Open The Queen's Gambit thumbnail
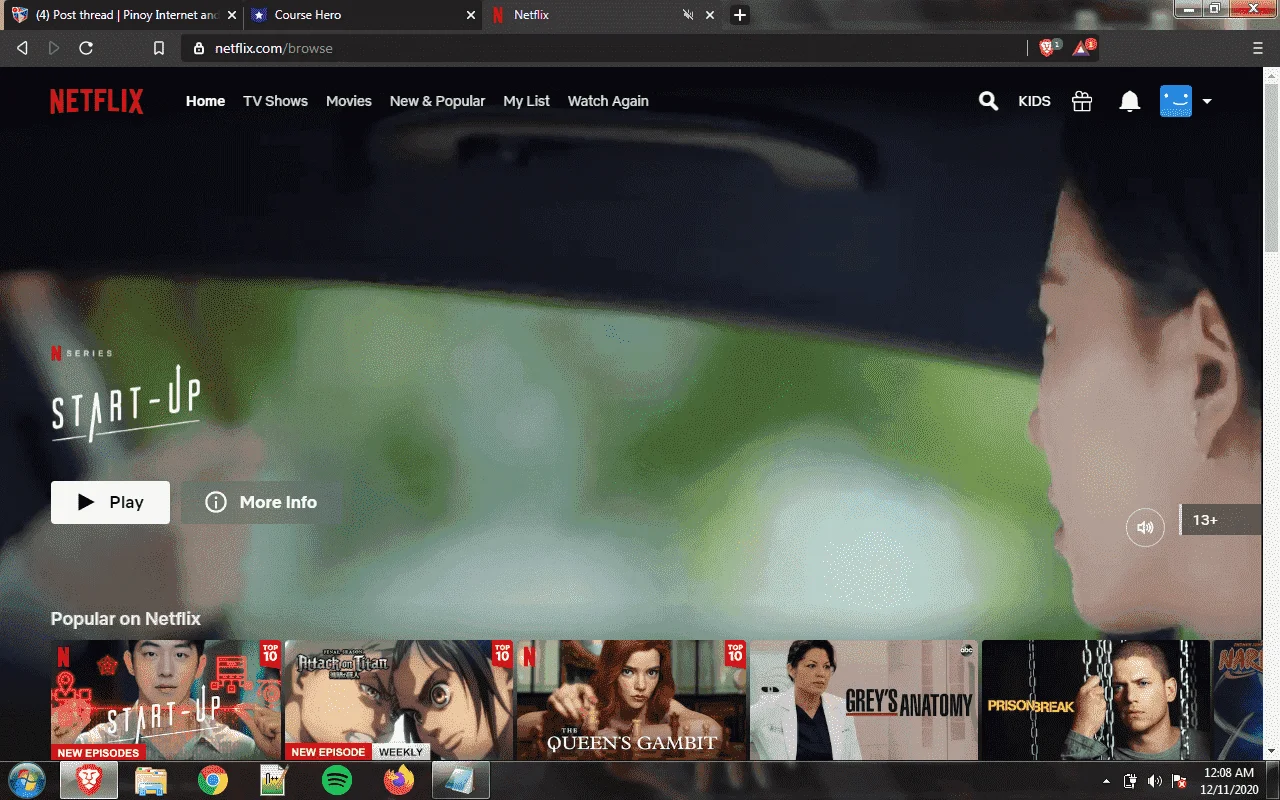 (632, 700)
